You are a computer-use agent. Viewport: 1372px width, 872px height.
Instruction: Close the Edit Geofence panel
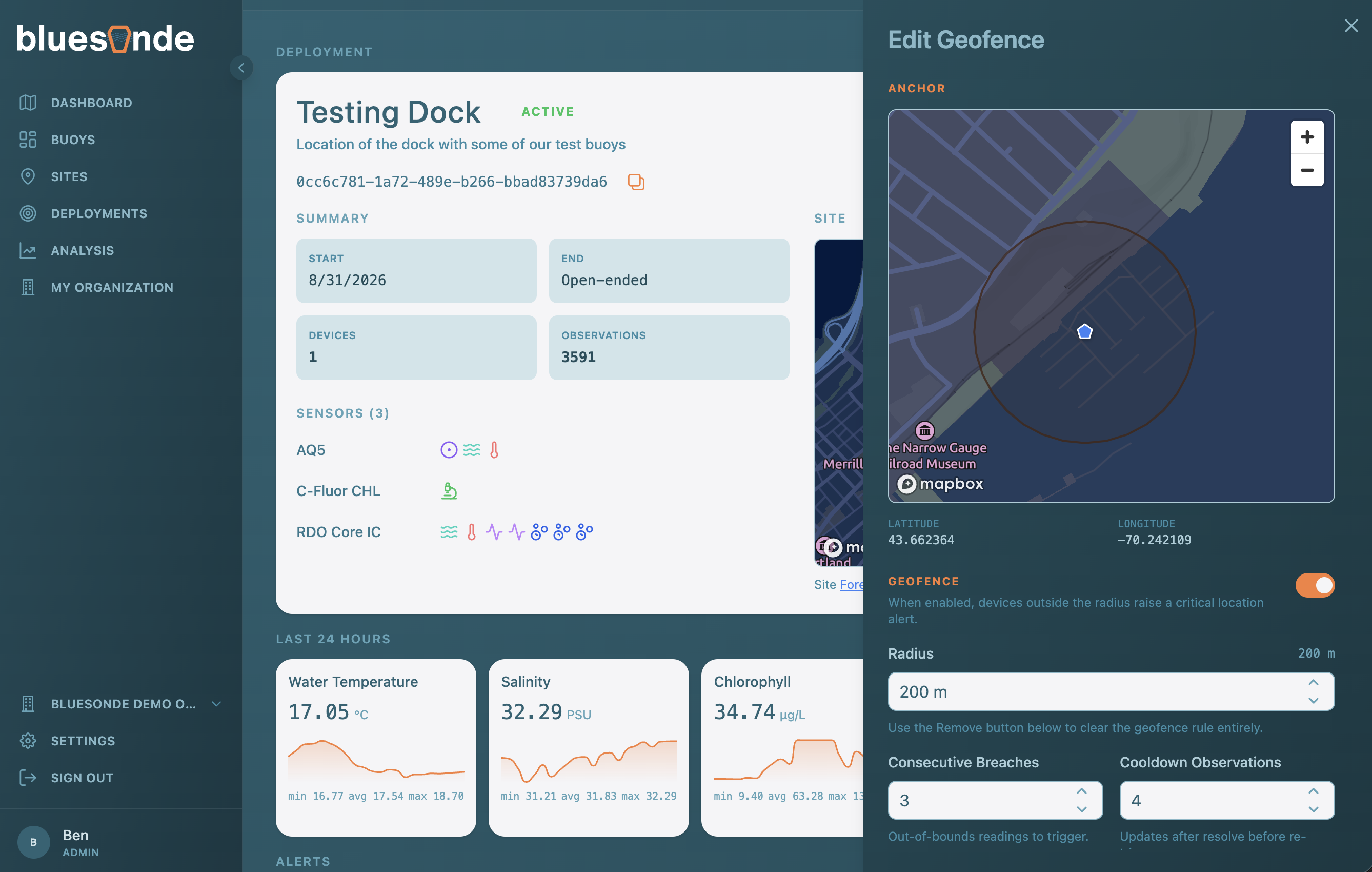coord(1351,26)
